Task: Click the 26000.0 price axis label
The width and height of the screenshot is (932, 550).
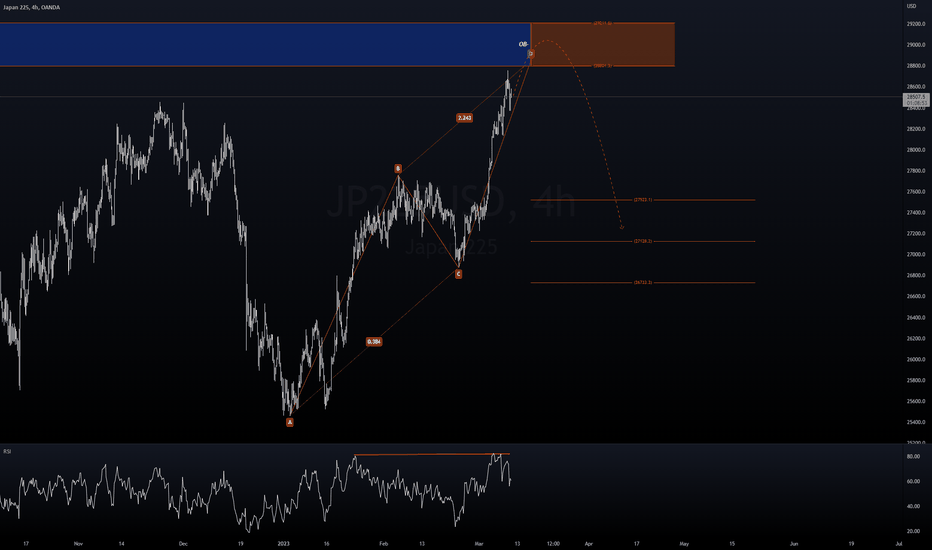Action: tap(916, 360)
